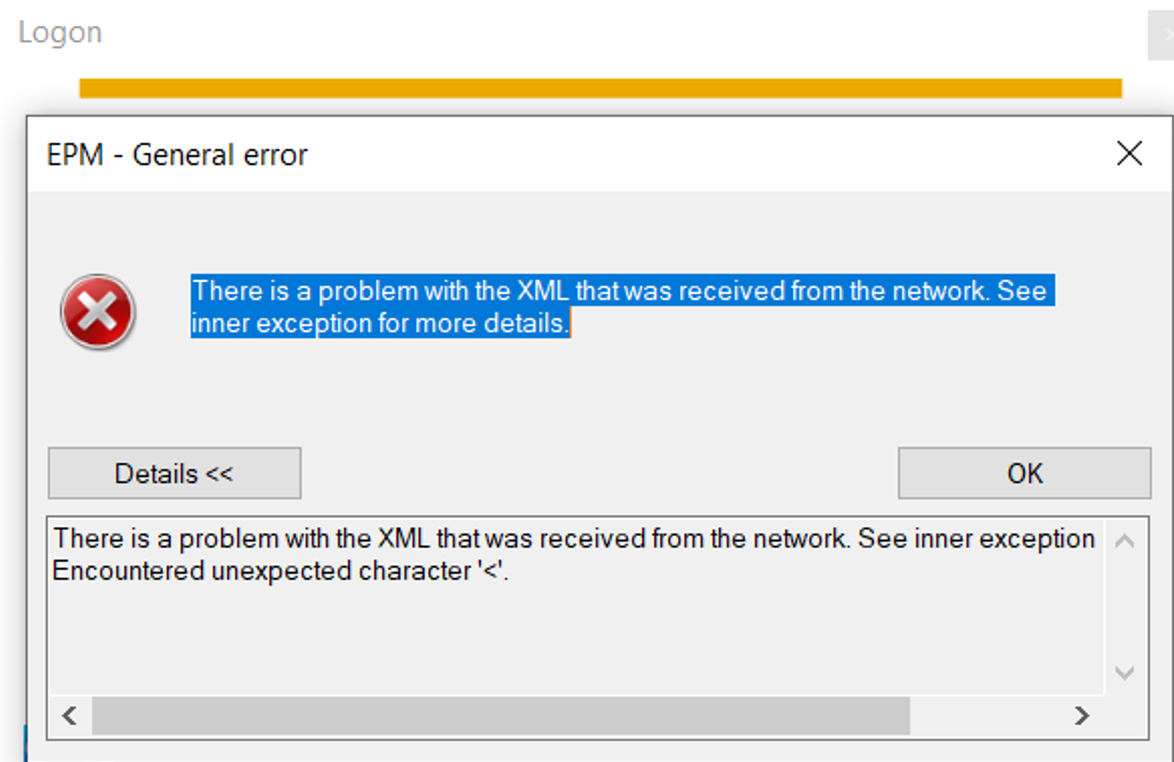The image size is (1174, 762).
Task: Click the right arrow of horizontal scrollbar
Action: click(x=1081, y=716)
